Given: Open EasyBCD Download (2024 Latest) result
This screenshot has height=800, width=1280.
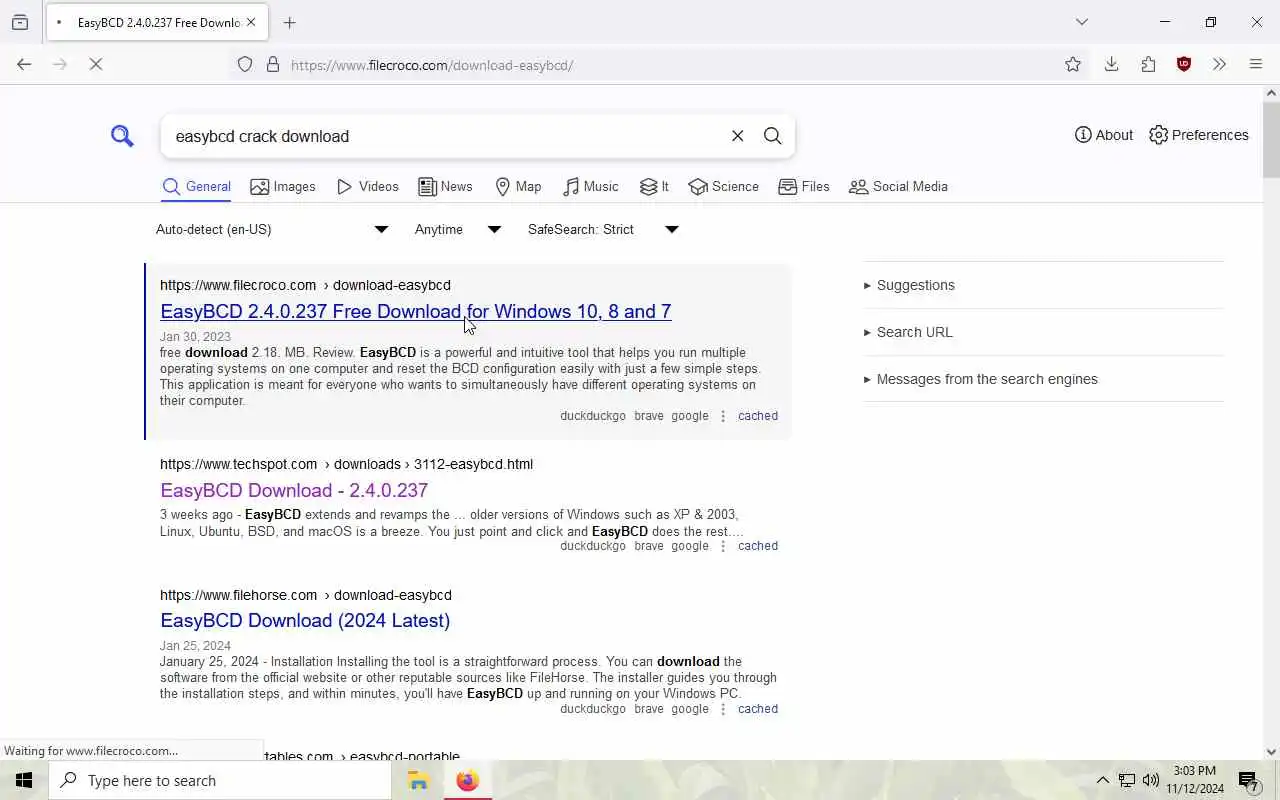Looking at the screenshot, I should [305, 621].
